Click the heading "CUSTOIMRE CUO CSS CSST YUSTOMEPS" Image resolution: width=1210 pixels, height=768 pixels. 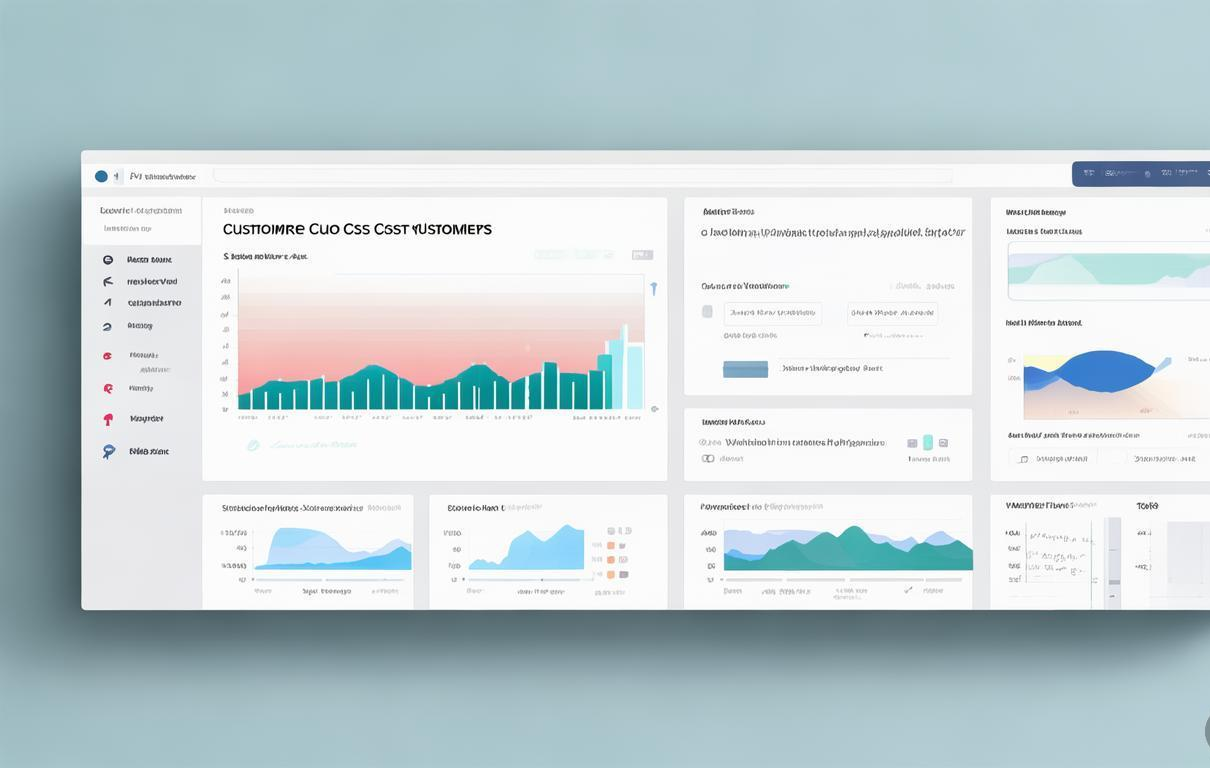[x=357, y=229]
